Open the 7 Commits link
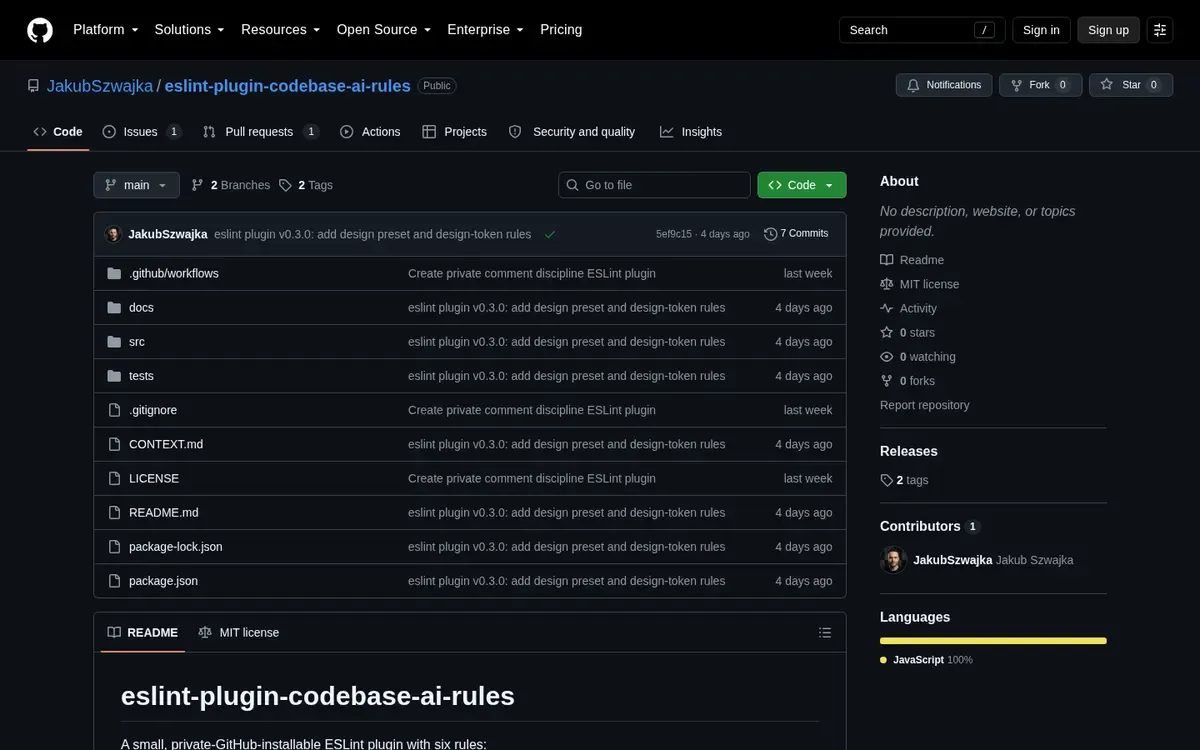This screenshot has height=750, width=1200. pos(796,234)
